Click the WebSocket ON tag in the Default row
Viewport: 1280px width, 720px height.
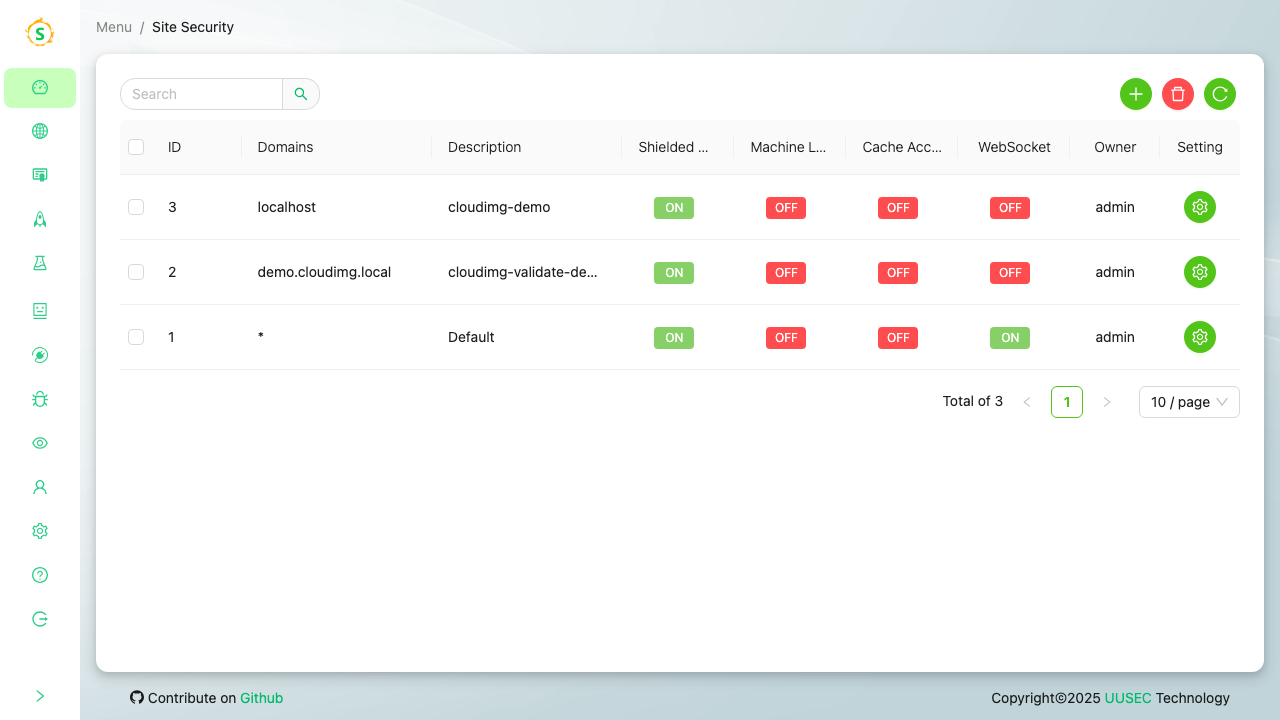(x=1010, y=337)
